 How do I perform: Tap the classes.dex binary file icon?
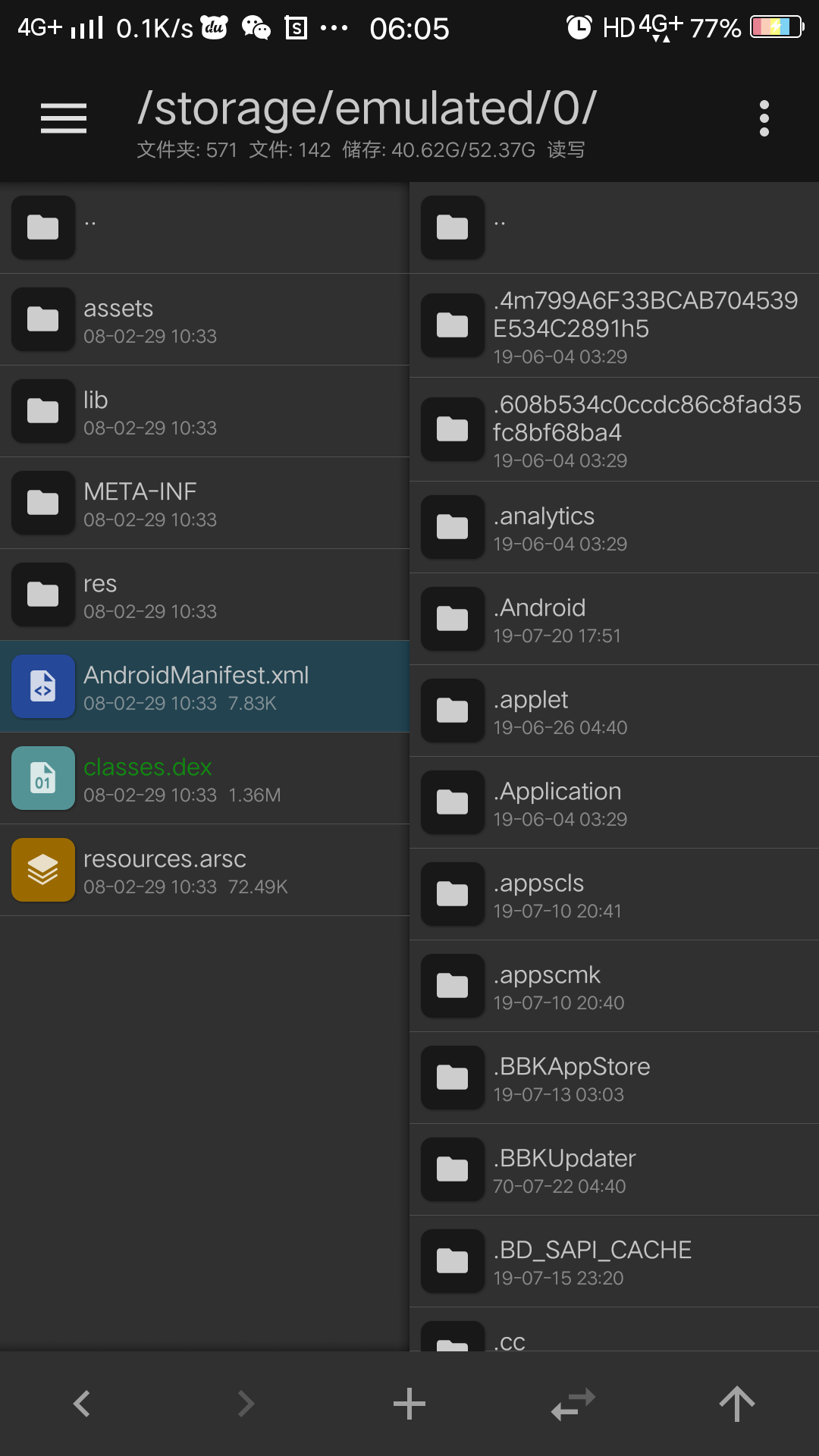tap(43, 778)
